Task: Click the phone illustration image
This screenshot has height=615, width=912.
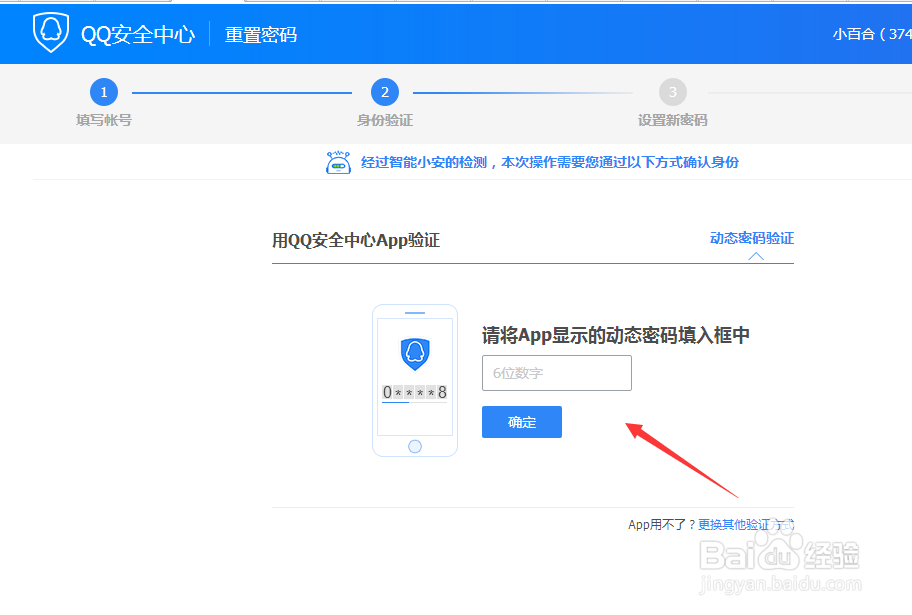Action: (415, 381)
